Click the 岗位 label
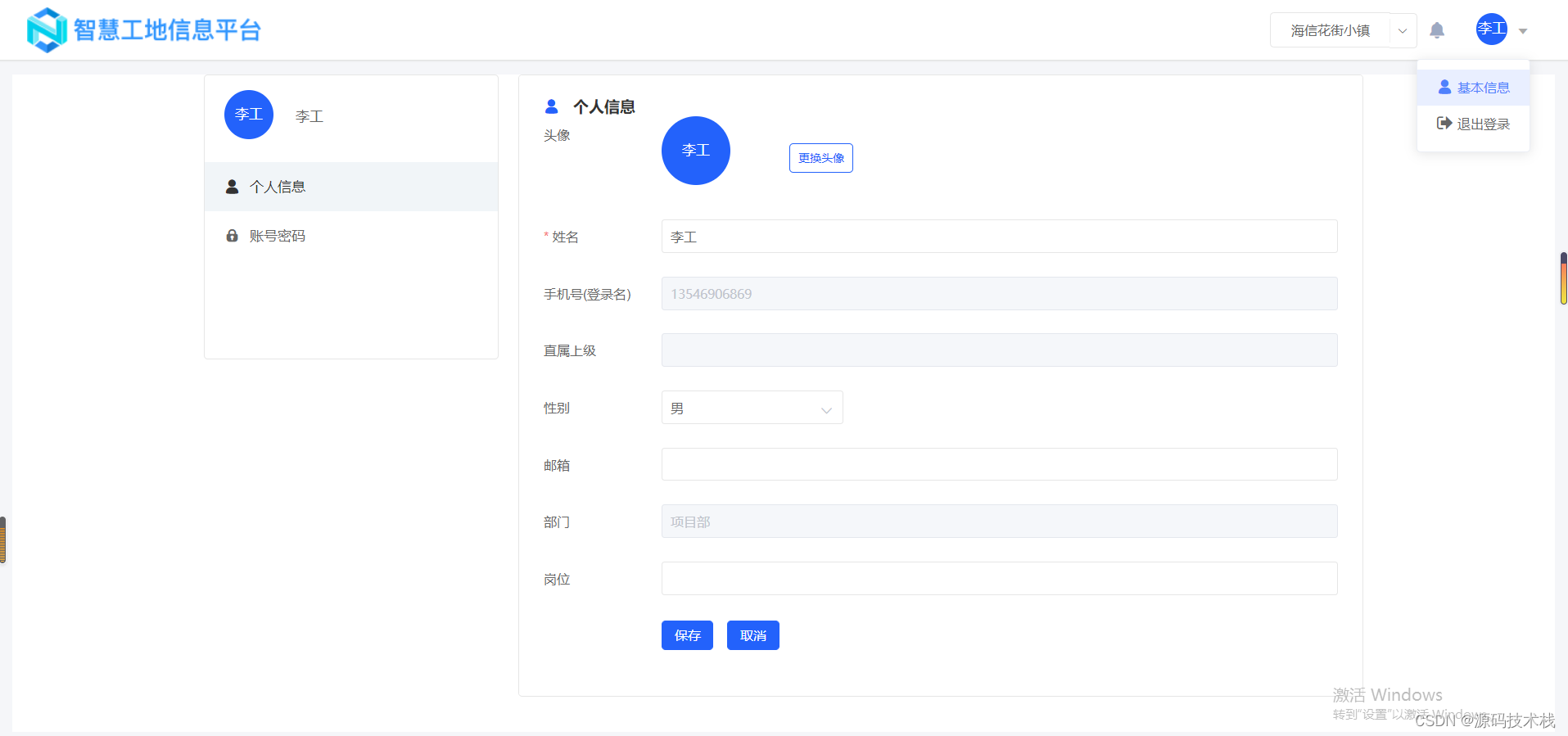 557,579
